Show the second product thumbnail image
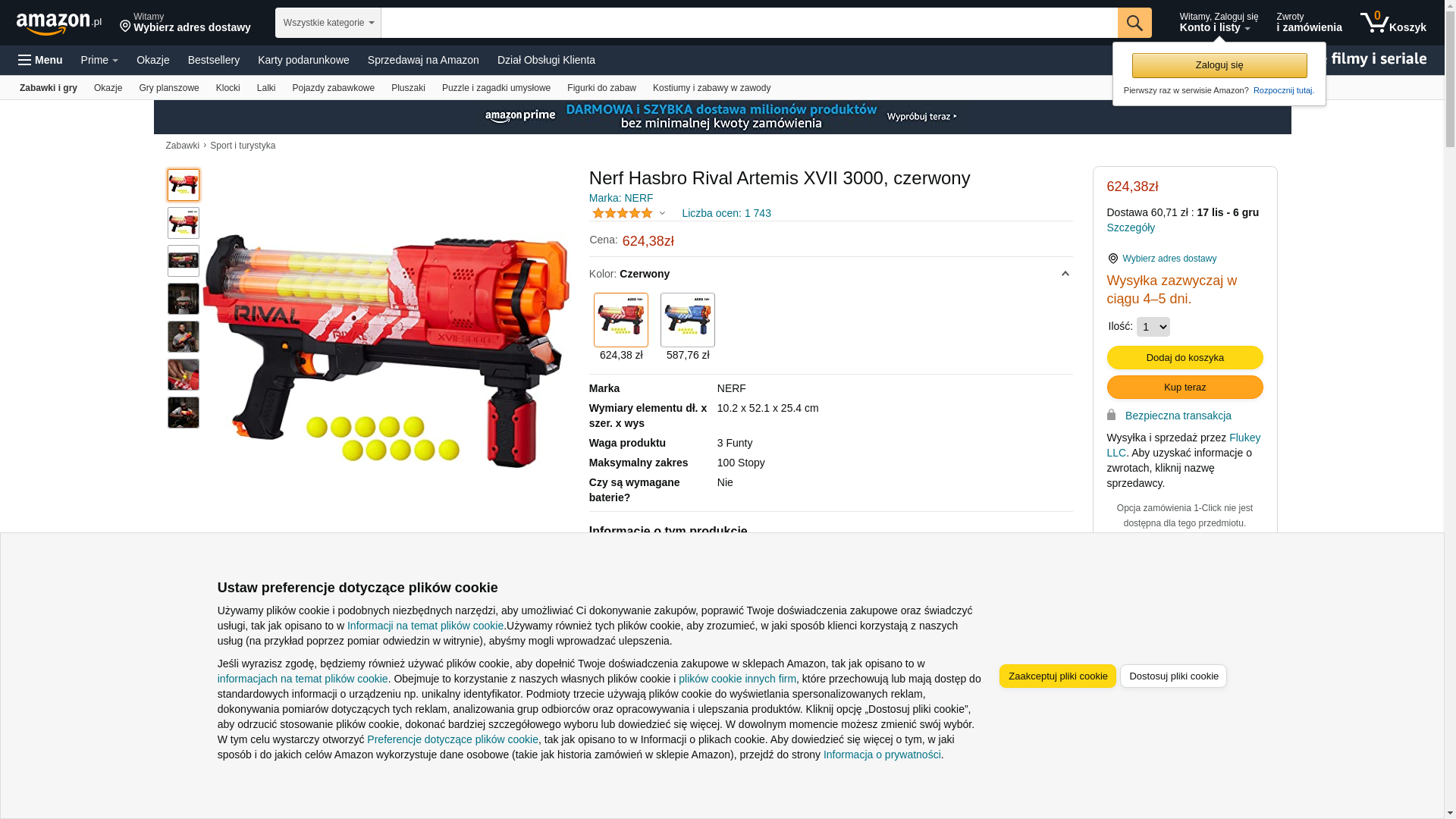This screenshot has width=1456, height=819. tap(184, 223)
